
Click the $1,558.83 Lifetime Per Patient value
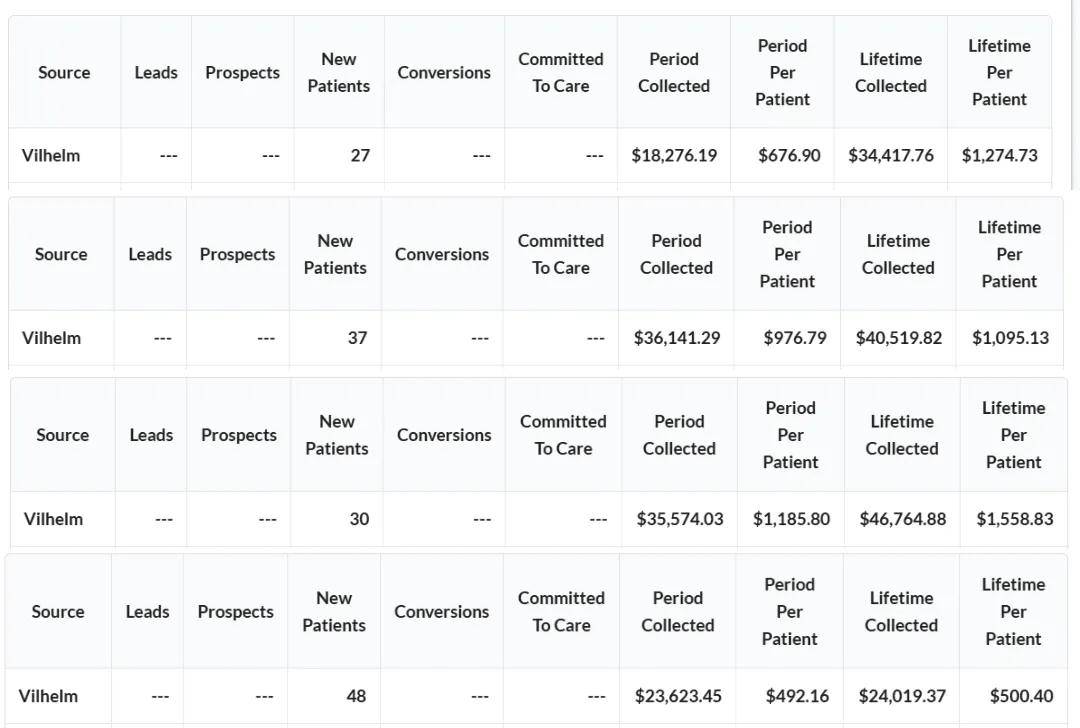[1014, 519]
